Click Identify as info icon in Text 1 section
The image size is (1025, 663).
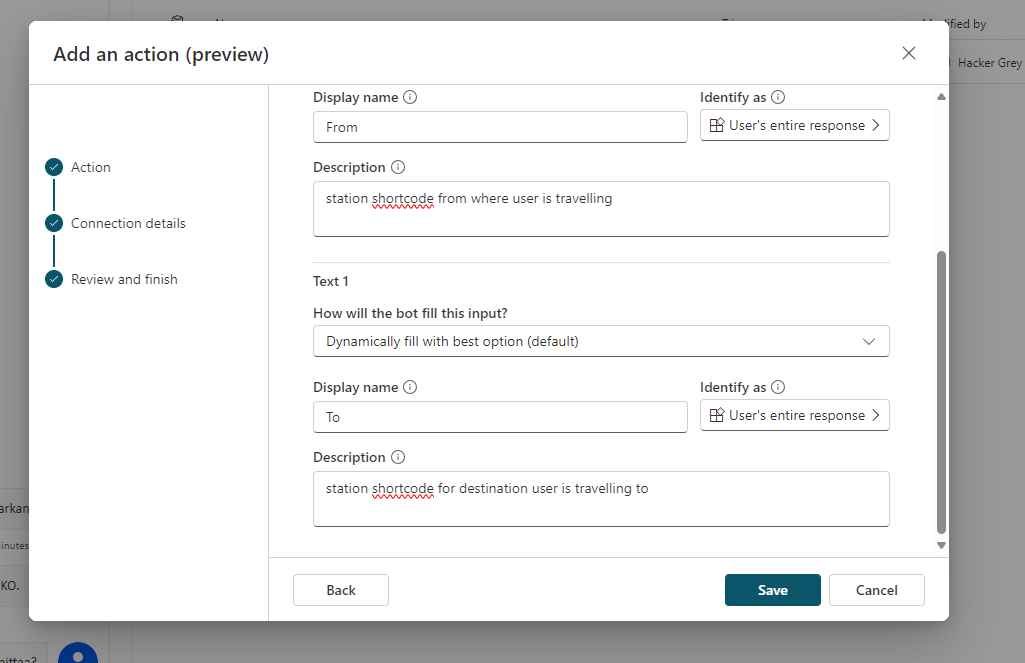tap(778, 388)
